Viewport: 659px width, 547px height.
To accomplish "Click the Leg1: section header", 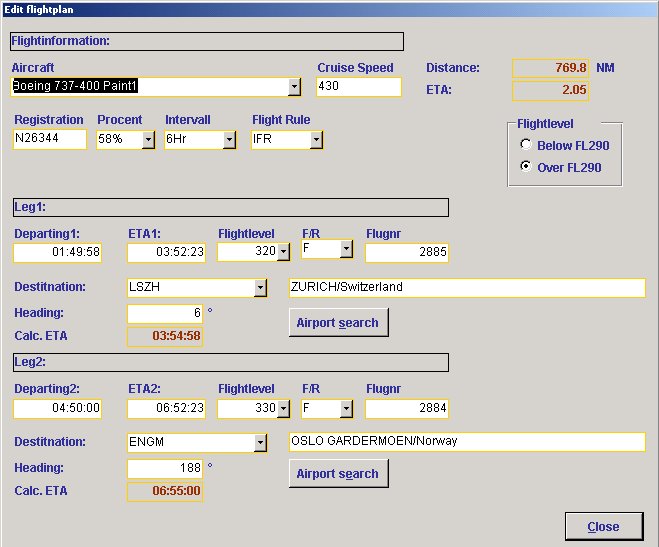I will [x=231, y=207].
